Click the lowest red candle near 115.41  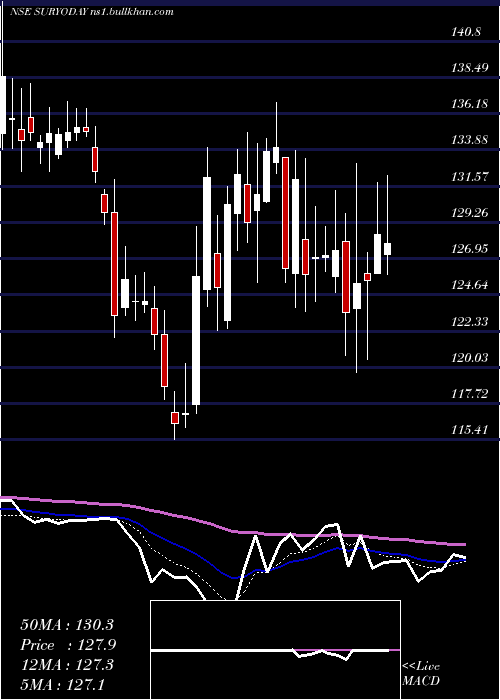(x=175, y=418)
